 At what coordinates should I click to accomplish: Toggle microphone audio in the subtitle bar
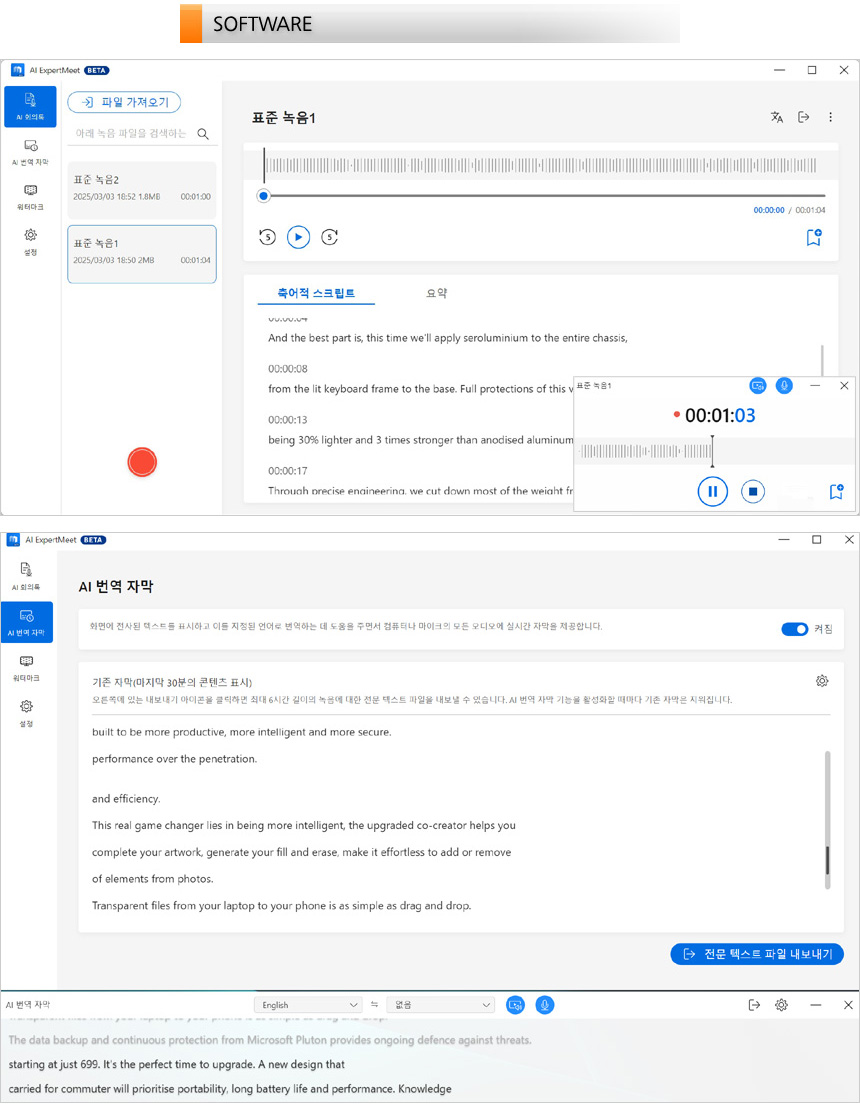[x=544, y=1005]
